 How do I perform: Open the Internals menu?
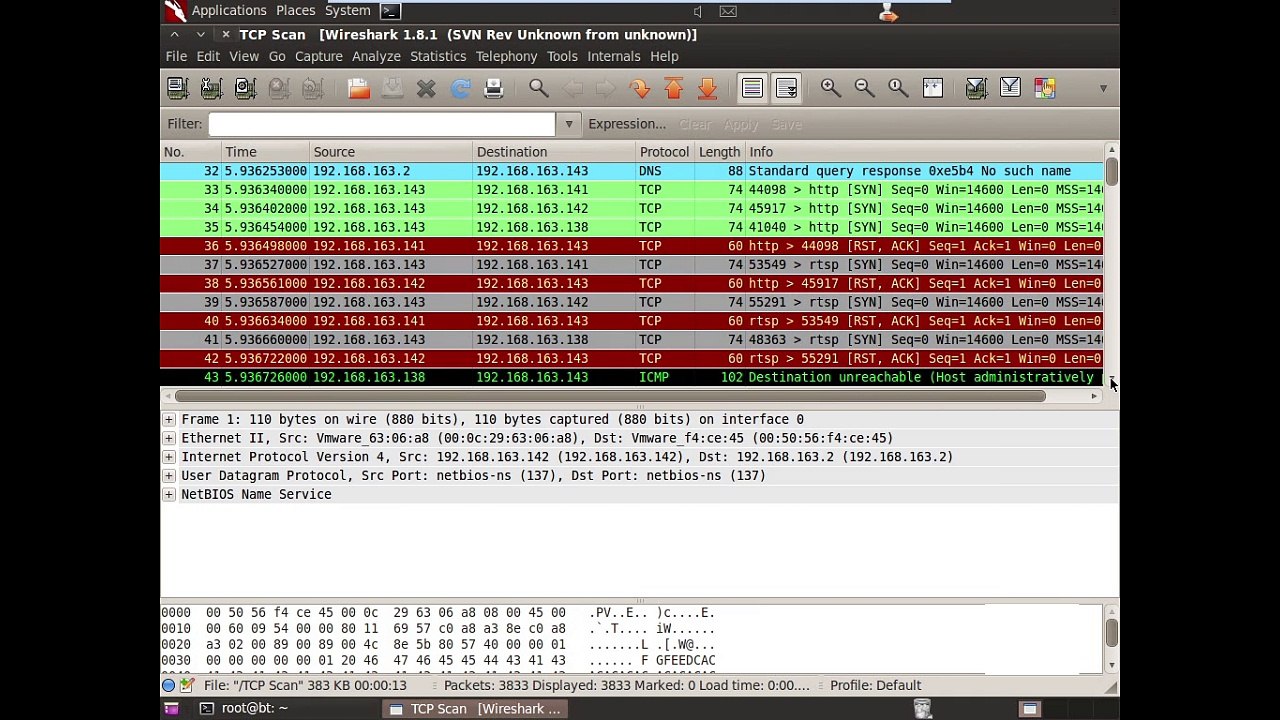[614, 56]
